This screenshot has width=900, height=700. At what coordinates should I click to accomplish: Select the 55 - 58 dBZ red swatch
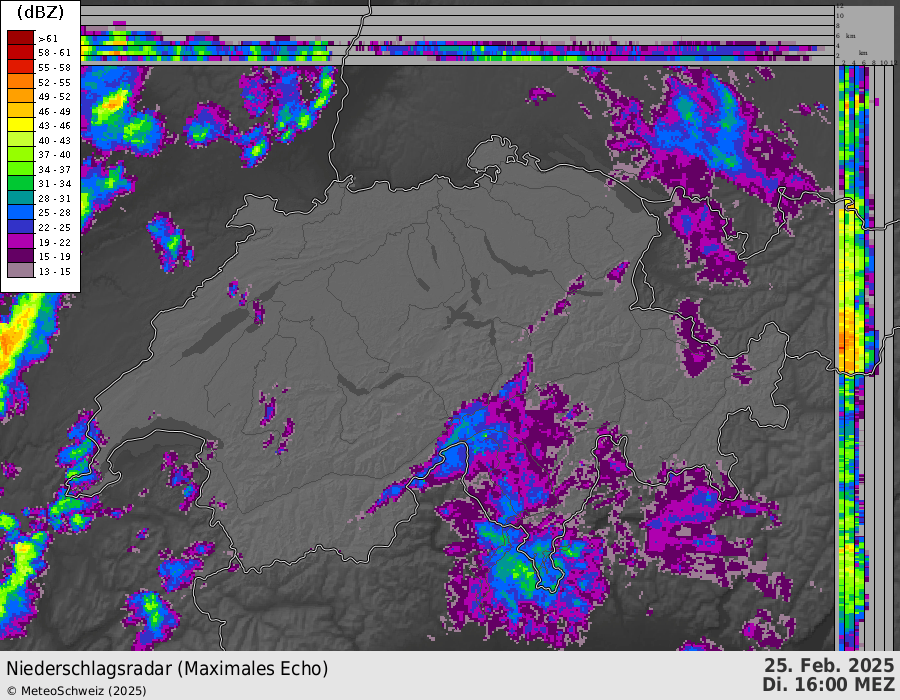(20, 67)
